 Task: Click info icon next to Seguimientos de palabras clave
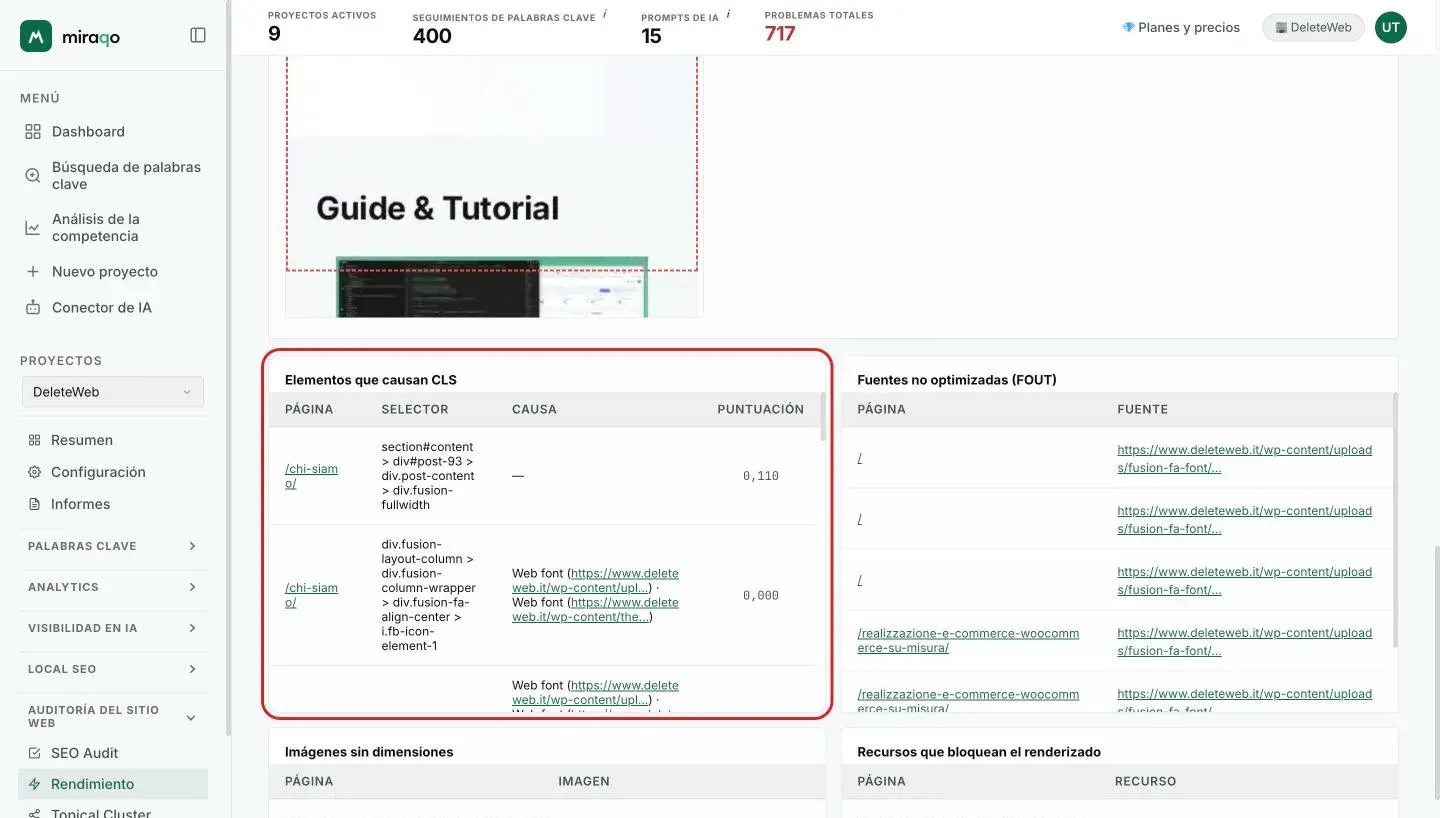tap(605, 14)
